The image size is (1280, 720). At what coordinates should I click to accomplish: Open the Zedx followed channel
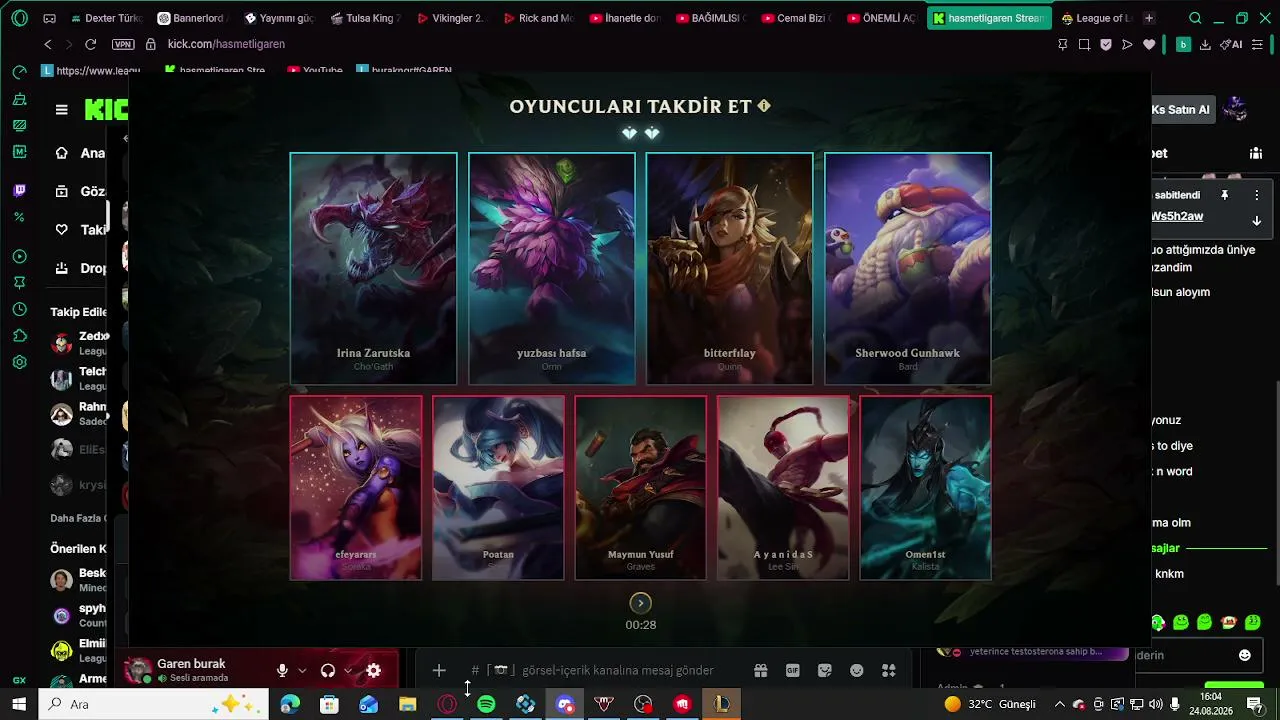coord(80,344)
